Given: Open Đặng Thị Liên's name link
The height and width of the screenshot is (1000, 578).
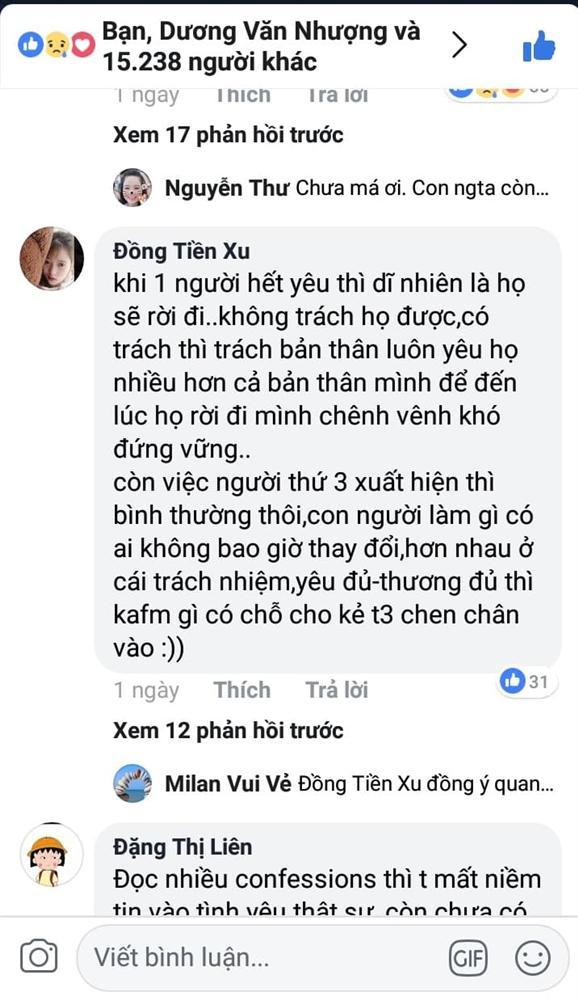Looking at the screenshot, I should tap(182, 847).
